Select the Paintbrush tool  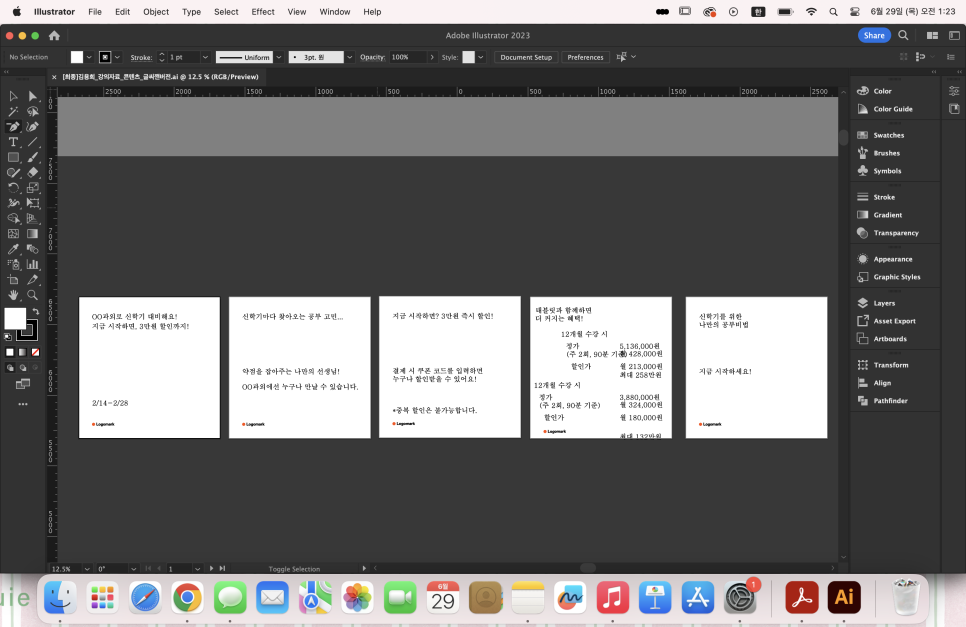33,158
